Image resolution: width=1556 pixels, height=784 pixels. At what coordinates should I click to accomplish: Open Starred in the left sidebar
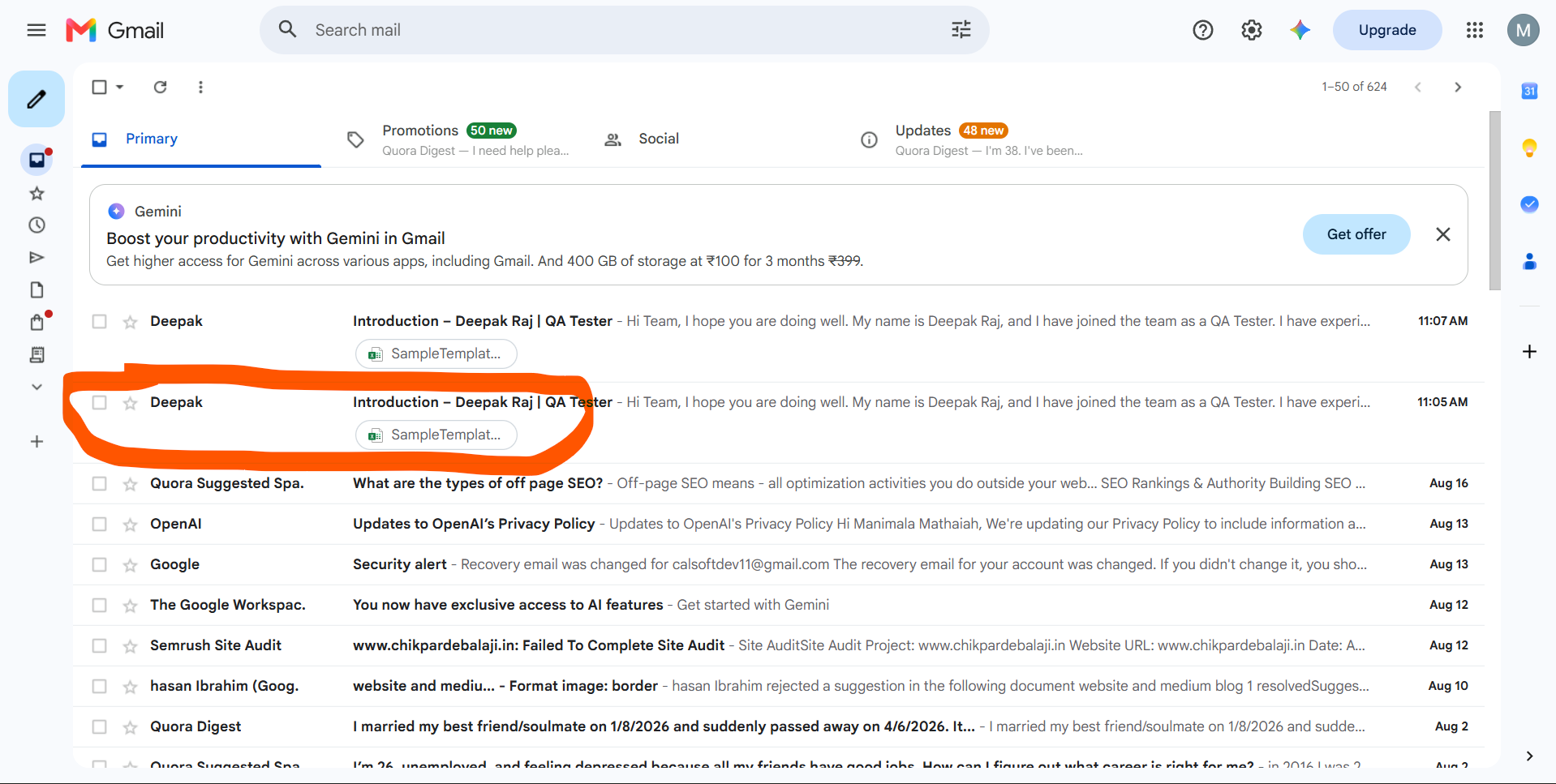click(x=37, y=193)
